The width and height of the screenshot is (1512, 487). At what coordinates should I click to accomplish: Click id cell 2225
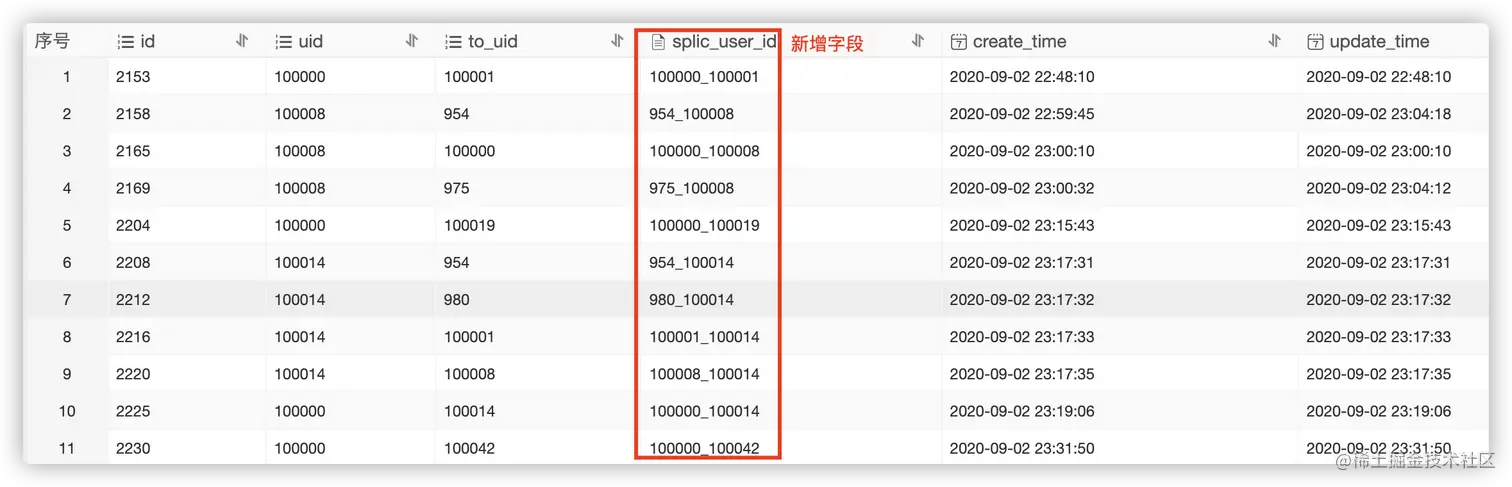[x=133, y=411]
